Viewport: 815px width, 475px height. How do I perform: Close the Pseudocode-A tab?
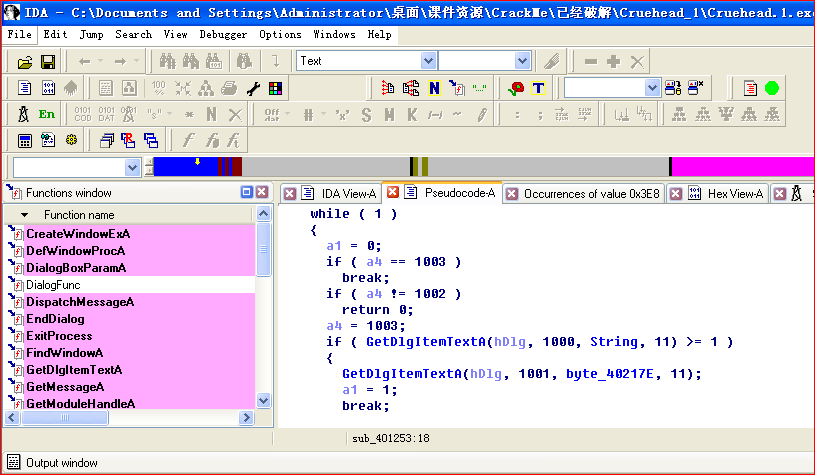click(x=393, y=192)
